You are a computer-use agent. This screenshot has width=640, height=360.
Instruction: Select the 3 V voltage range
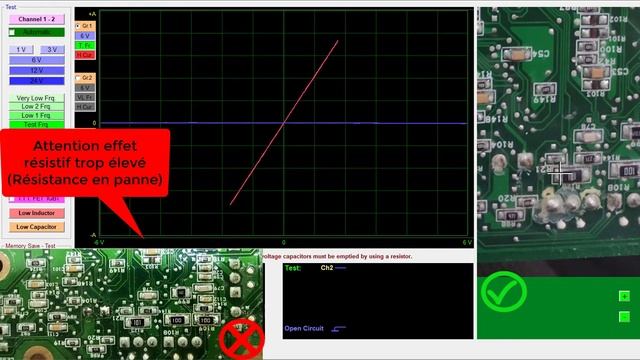pyautogui.click(x=52, y=49)
